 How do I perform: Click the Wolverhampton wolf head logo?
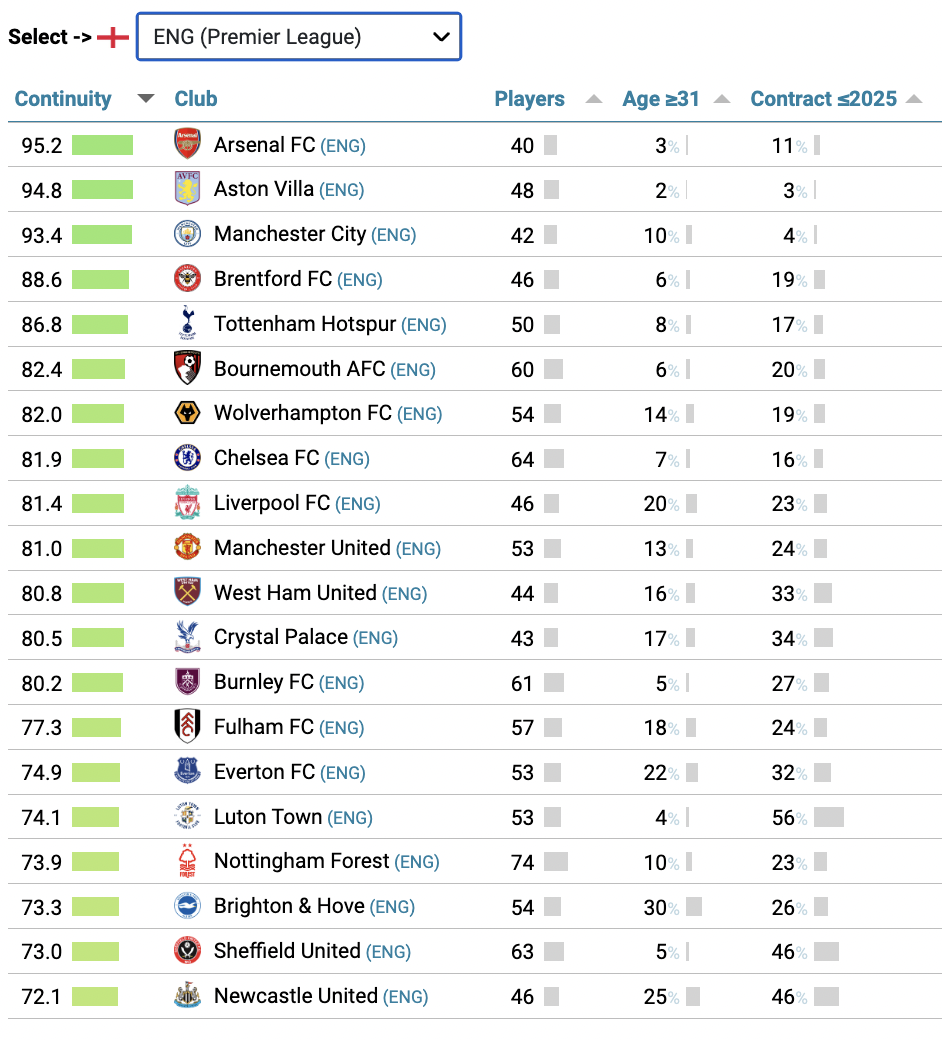tap(188, 413)
